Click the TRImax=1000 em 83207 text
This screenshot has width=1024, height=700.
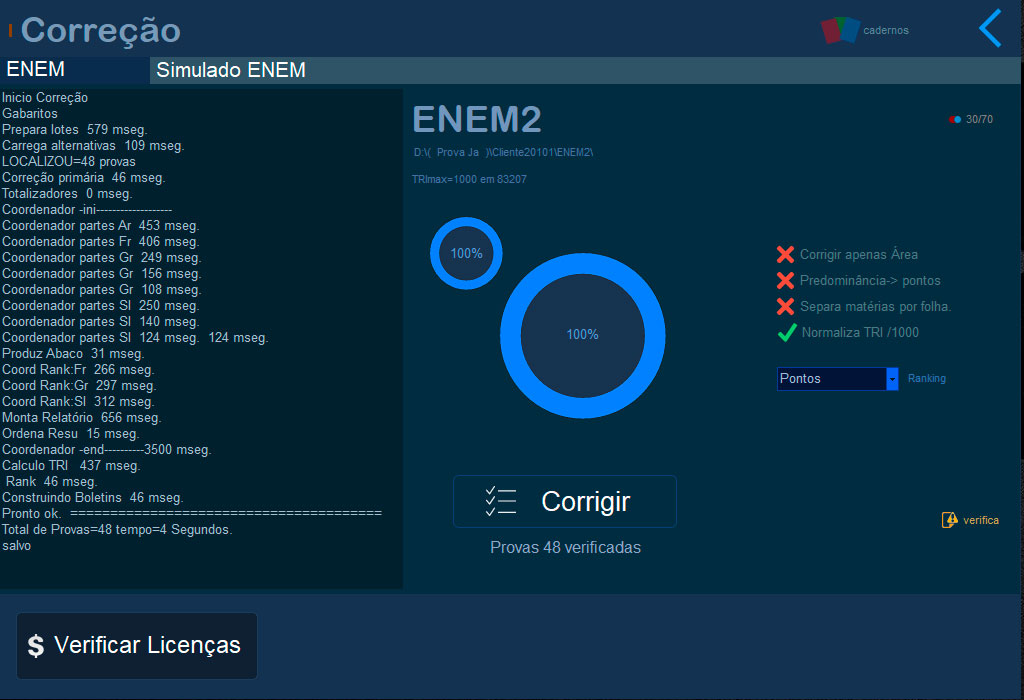469,179
